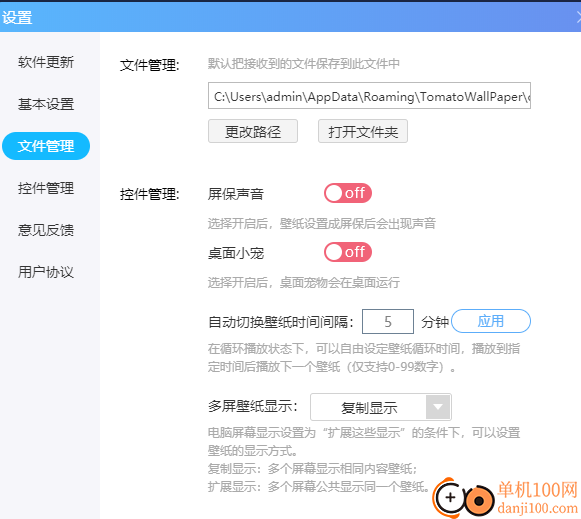Image resolution: width=581 pixels, height=519 pixels.
Task: Click the file save path field
Action: click(x=369, y=96)
